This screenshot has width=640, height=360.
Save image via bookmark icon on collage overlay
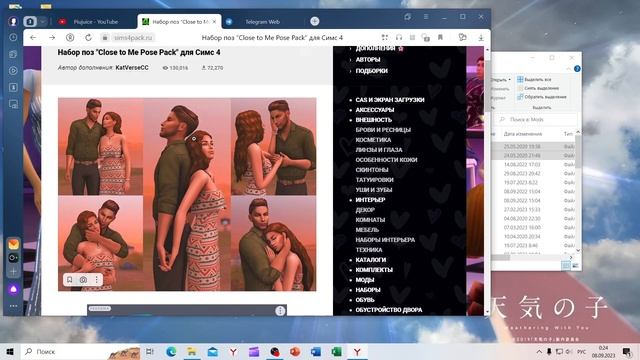[69, 280]
